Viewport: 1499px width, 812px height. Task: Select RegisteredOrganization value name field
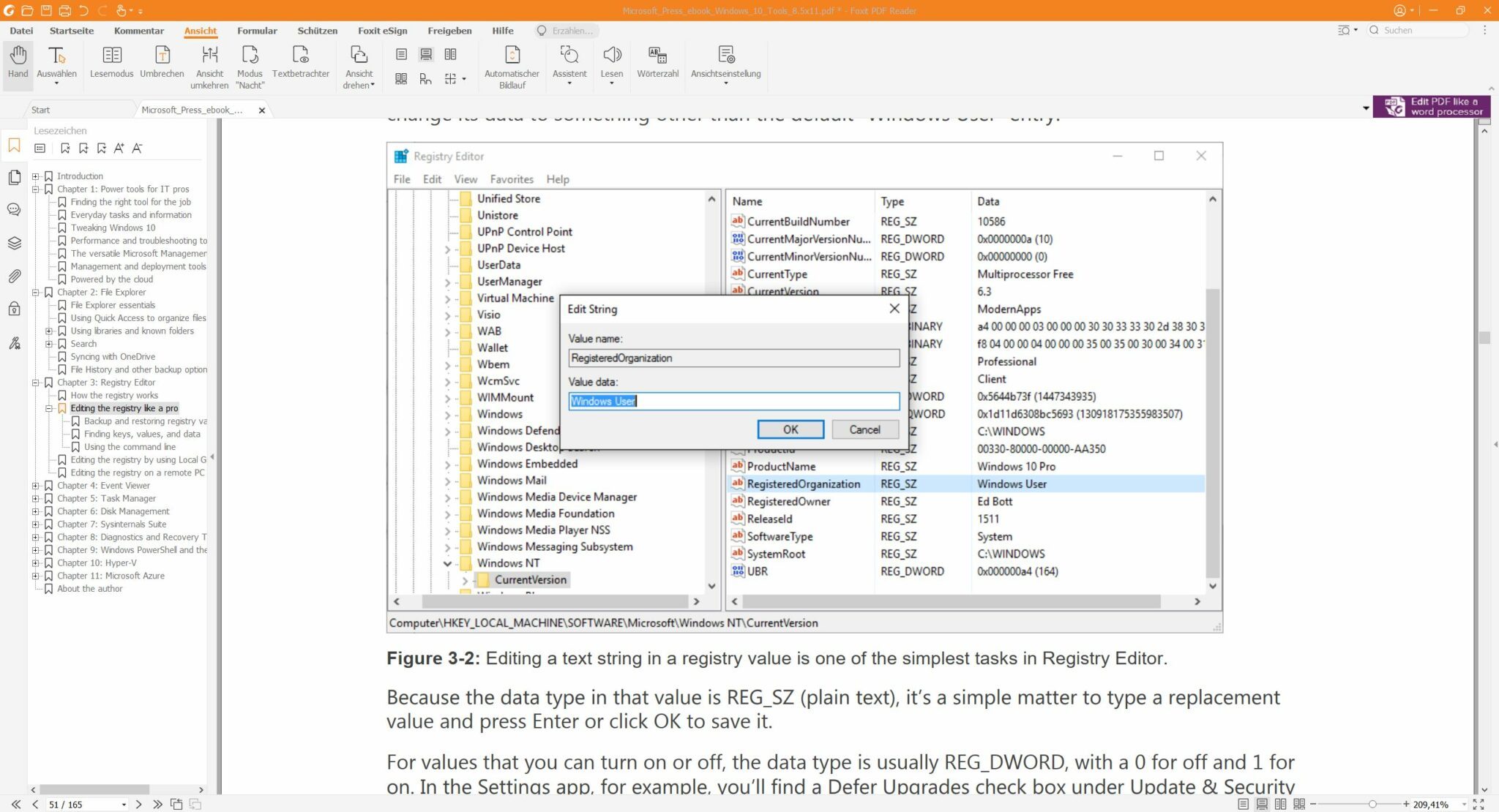pos(733,358)
